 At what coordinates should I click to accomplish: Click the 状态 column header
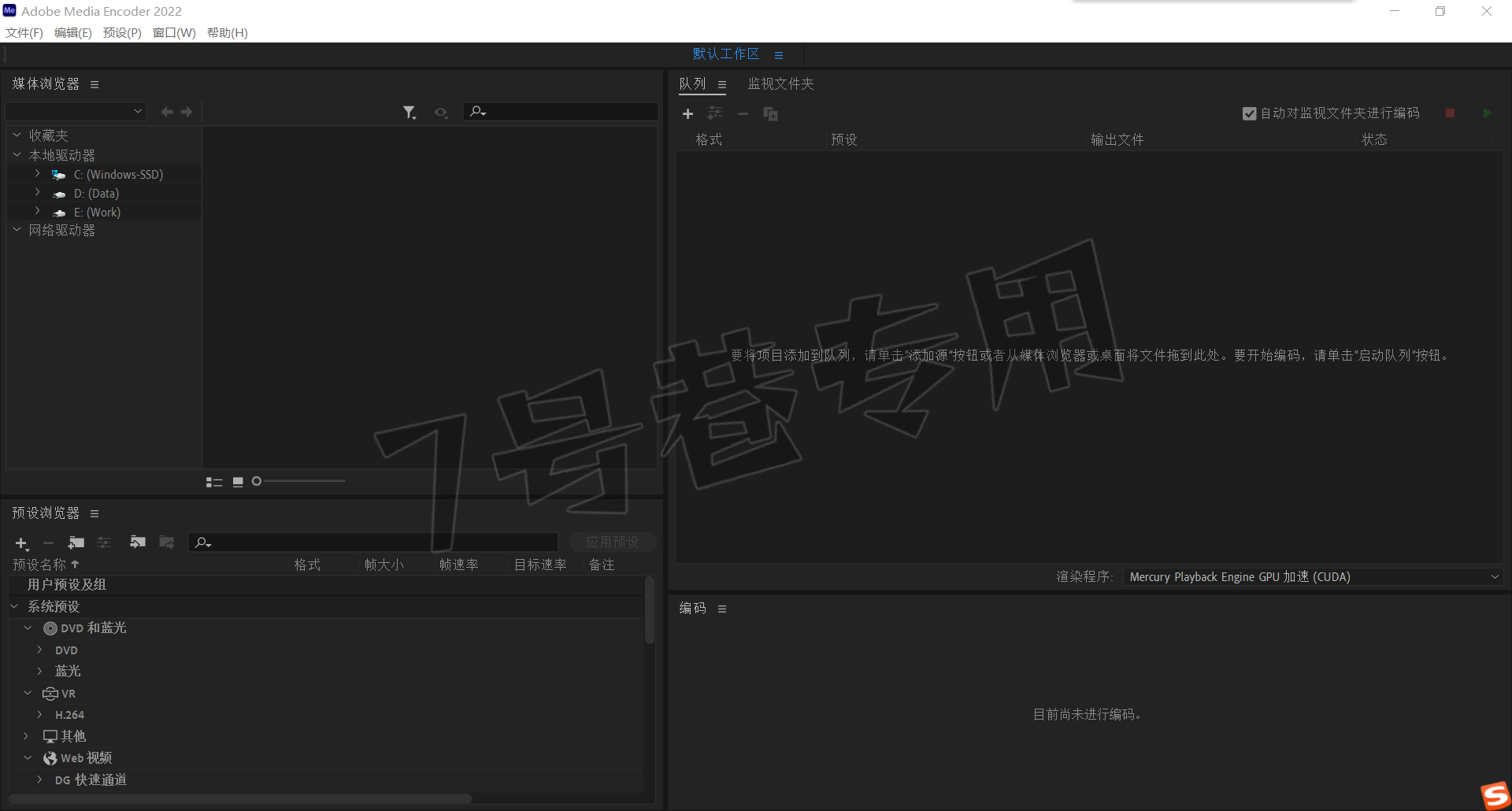(1374, 139)
